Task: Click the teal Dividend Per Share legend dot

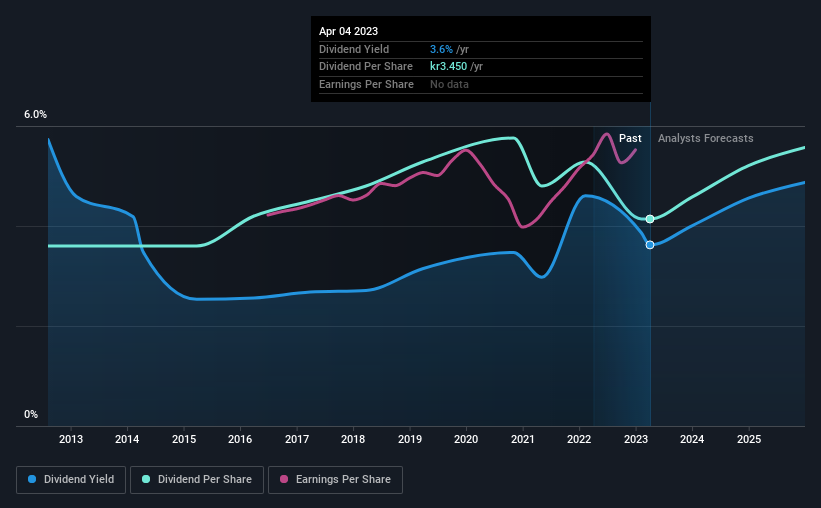Action: pyautogui.click(x=146, y=479)
